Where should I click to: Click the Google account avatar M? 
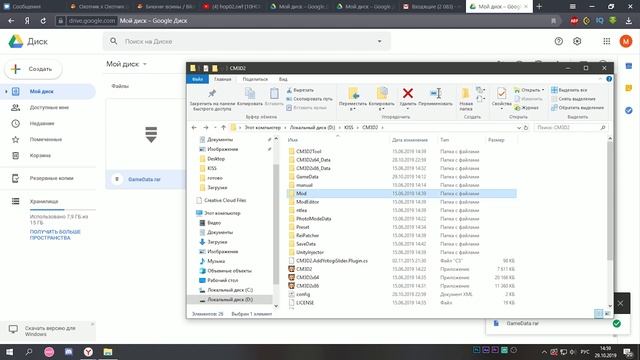click(x=626, y=41)
